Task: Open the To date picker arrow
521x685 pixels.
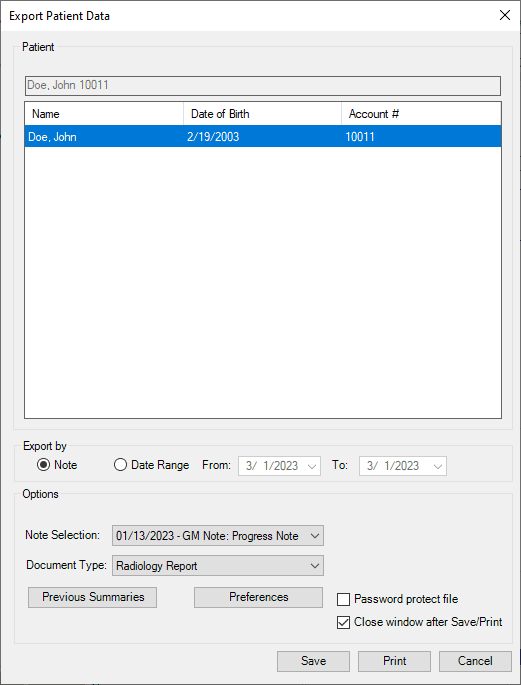Action: [438, 466]
